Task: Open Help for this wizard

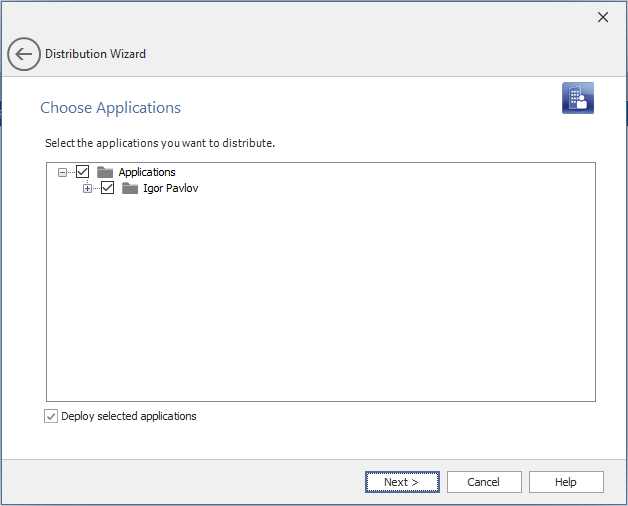Action: pos(566,482)
